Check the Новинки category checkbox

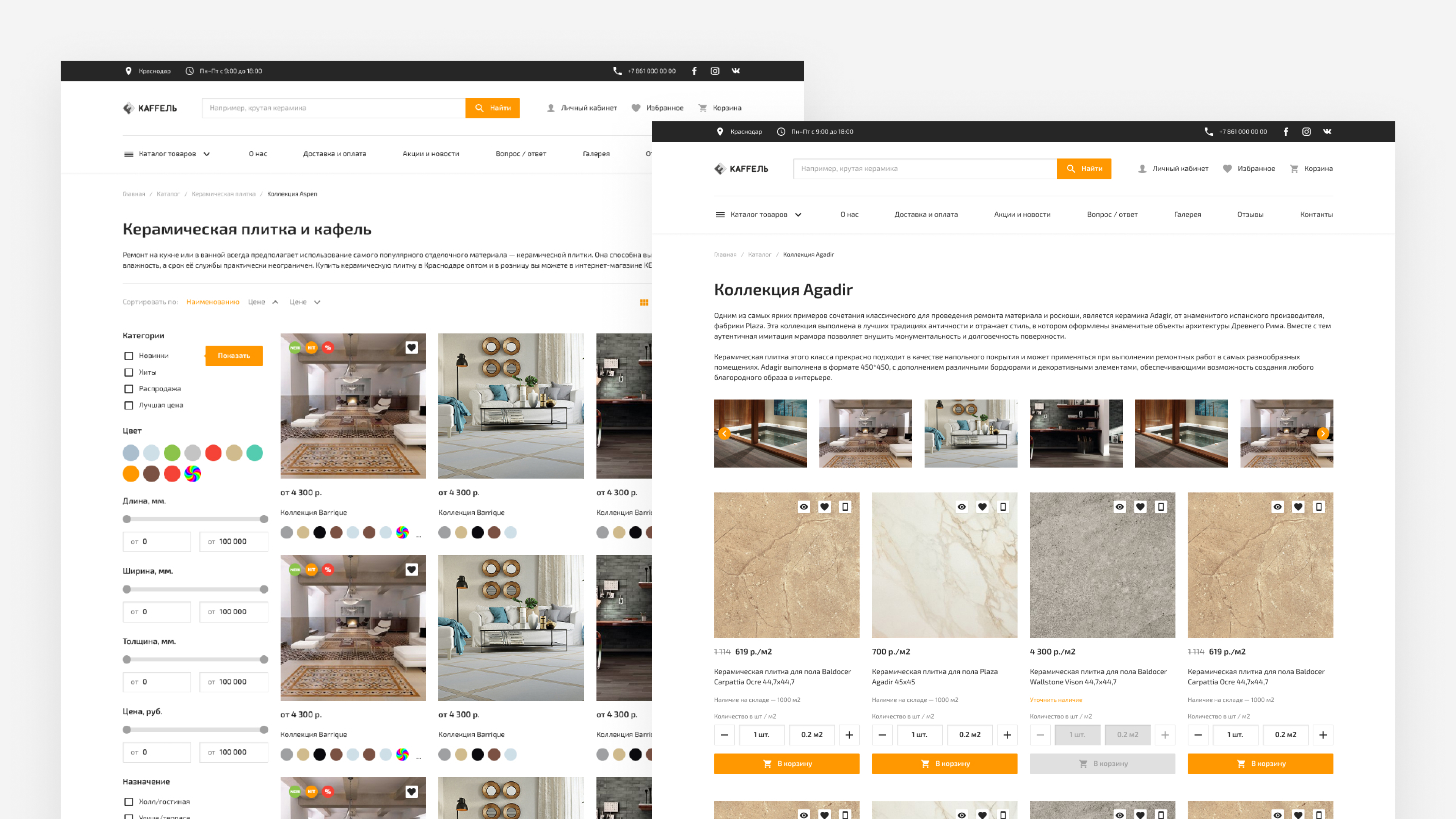coord(129,356)
